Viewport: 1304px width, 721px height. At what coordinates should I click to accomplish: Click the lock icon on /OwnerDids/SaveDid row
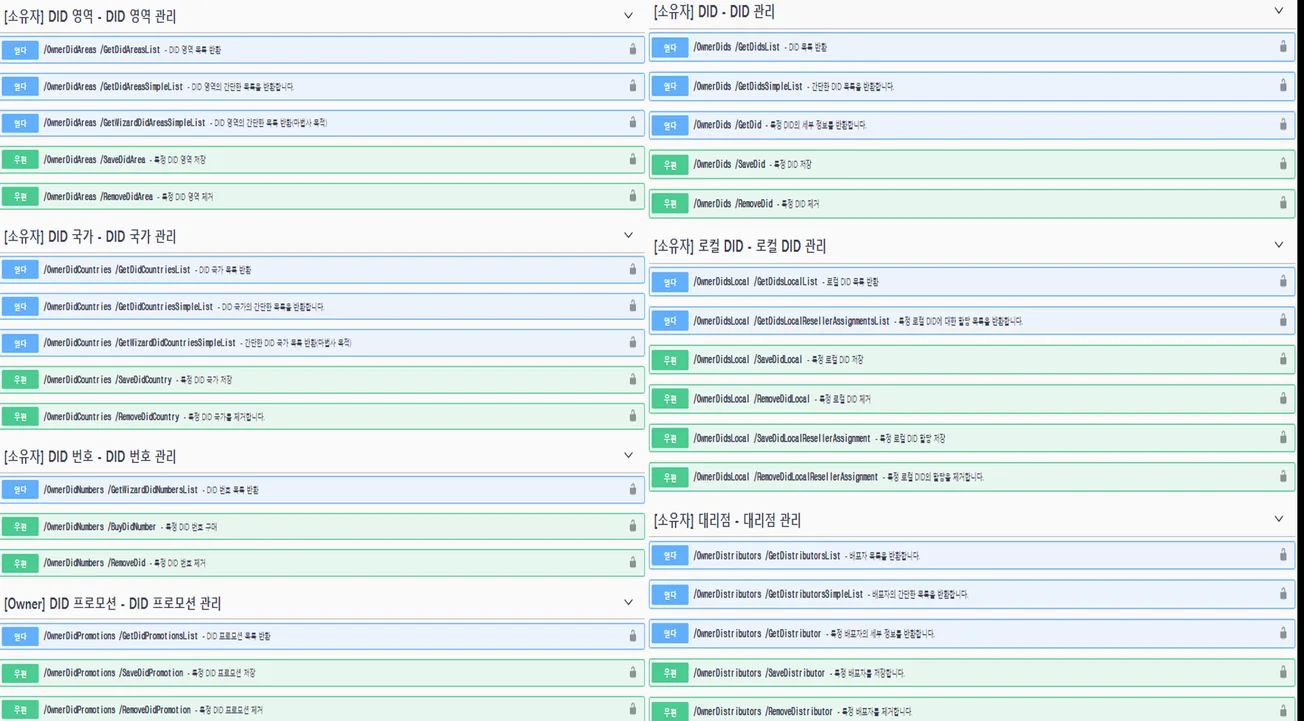[1283, 163]
